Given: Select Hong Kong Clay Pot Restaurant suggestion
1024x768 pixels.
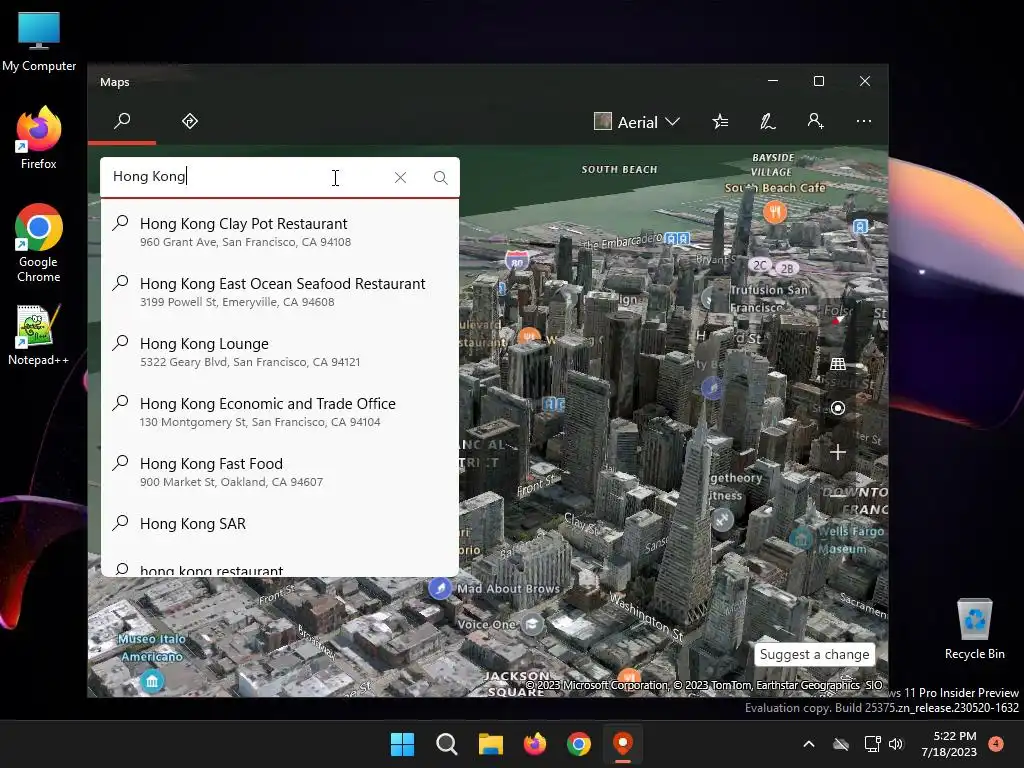Looking at the screenshot, I should 280,231.
